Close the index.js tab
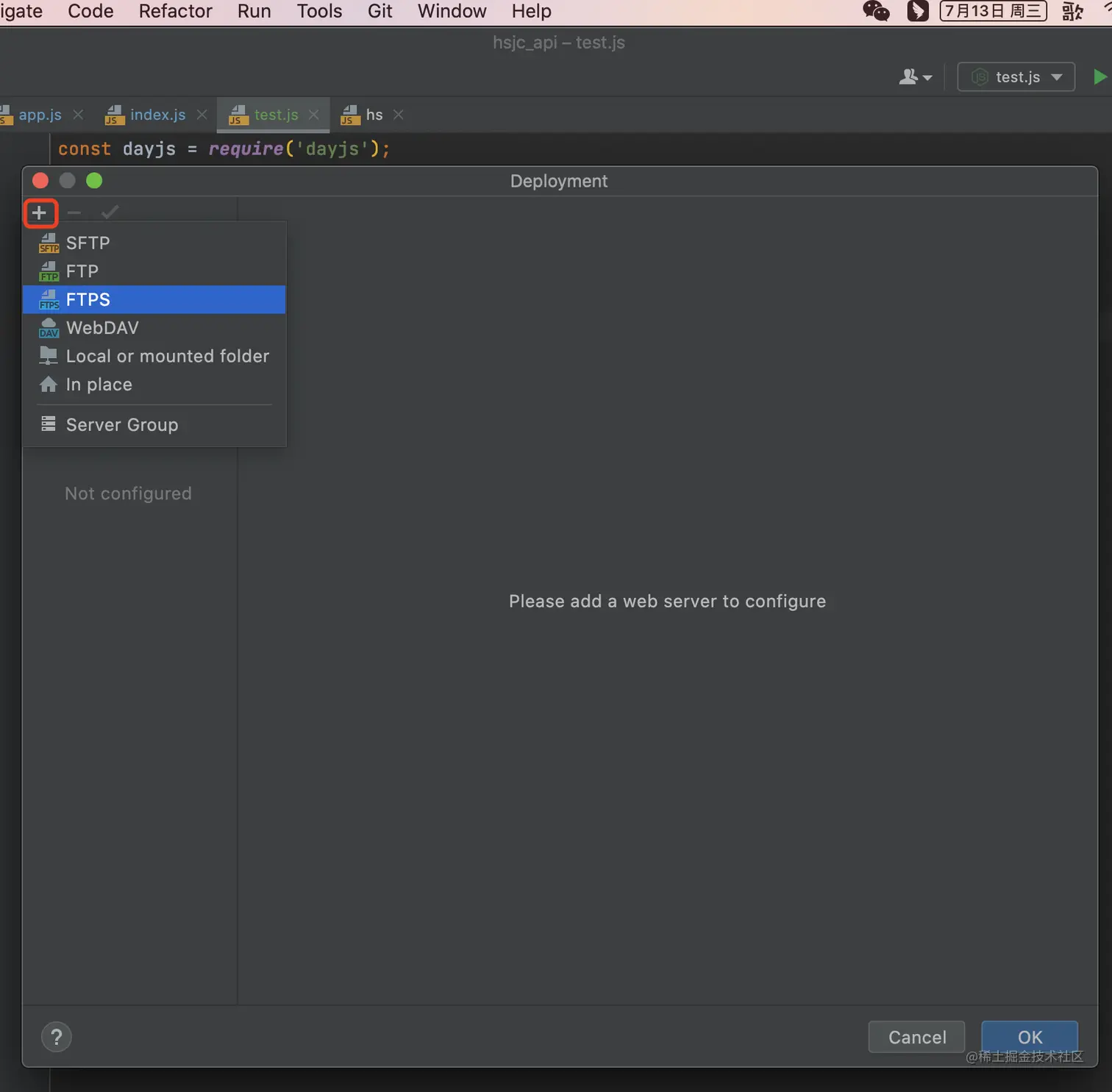 (x=202, y=115)
